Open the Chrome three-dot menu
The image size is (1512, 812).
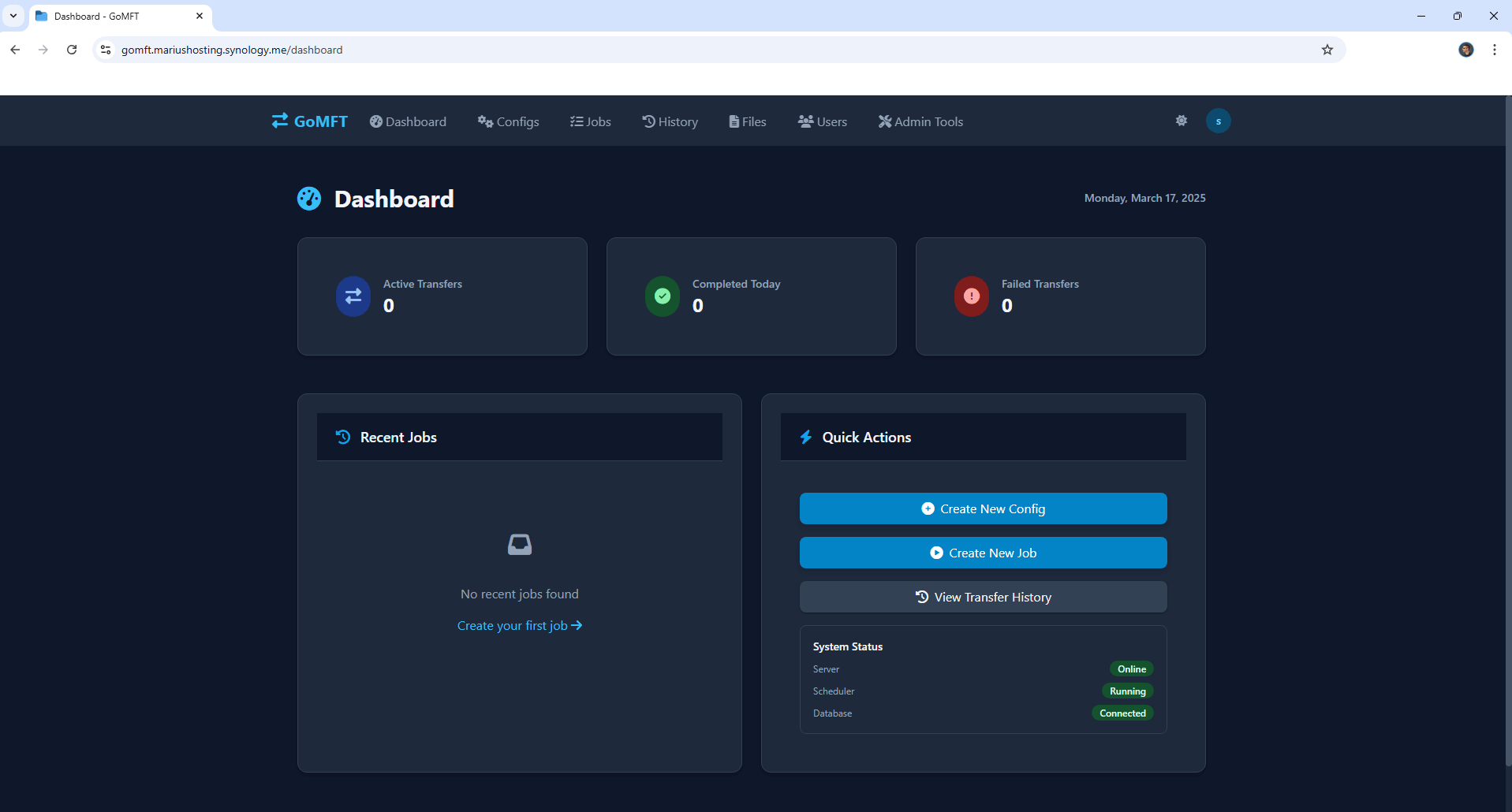[1495, 50]
